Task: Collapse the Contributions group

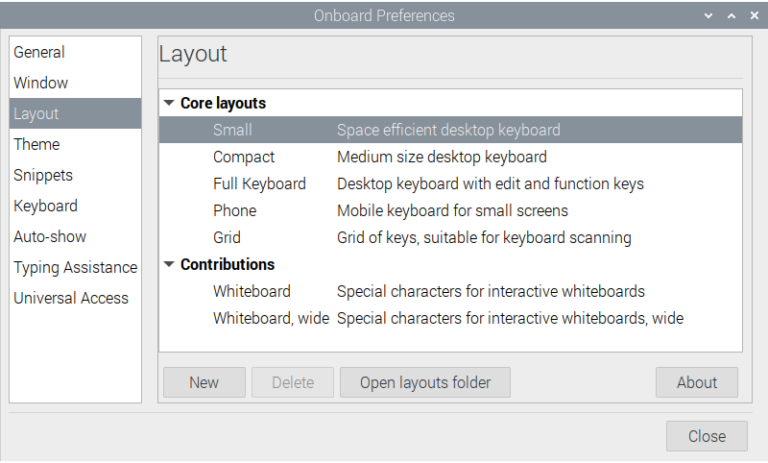Action: [x=169, y=265]
